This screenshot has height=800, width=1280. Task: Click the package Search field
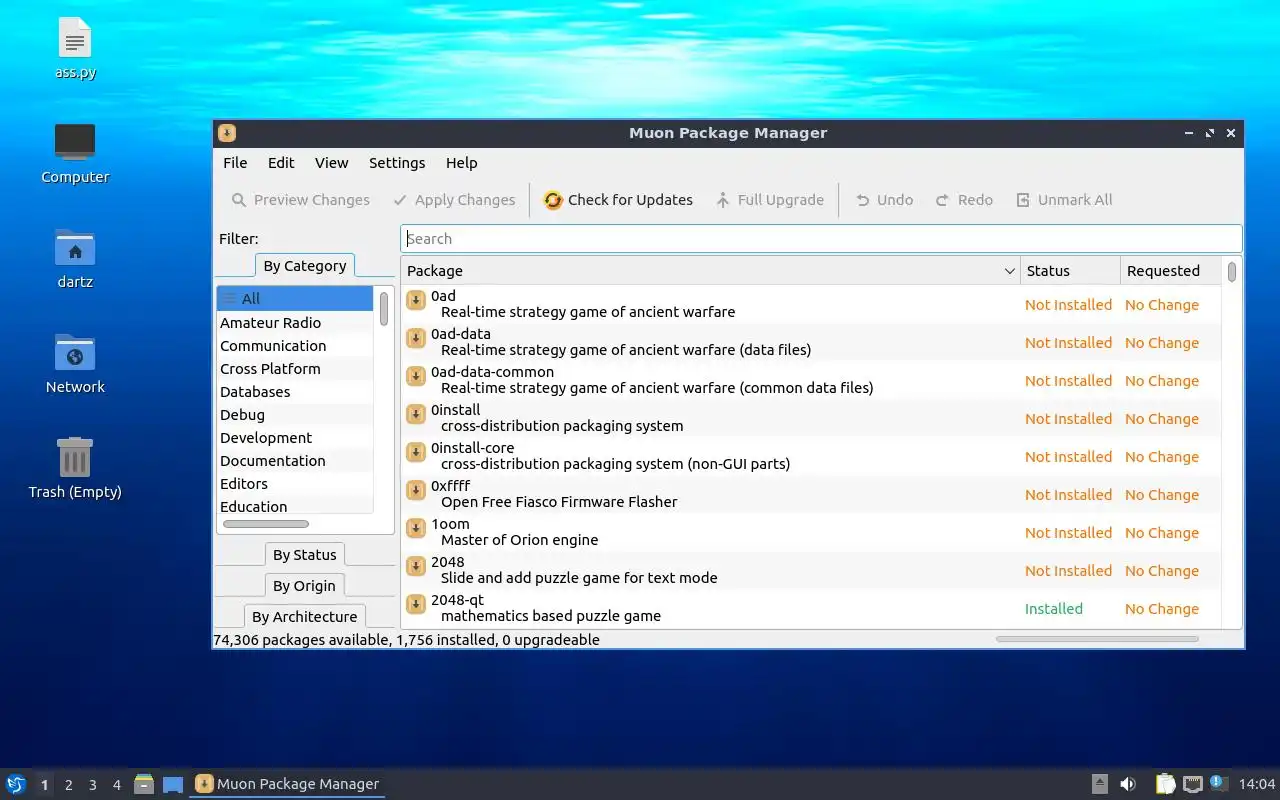point(821,239)
